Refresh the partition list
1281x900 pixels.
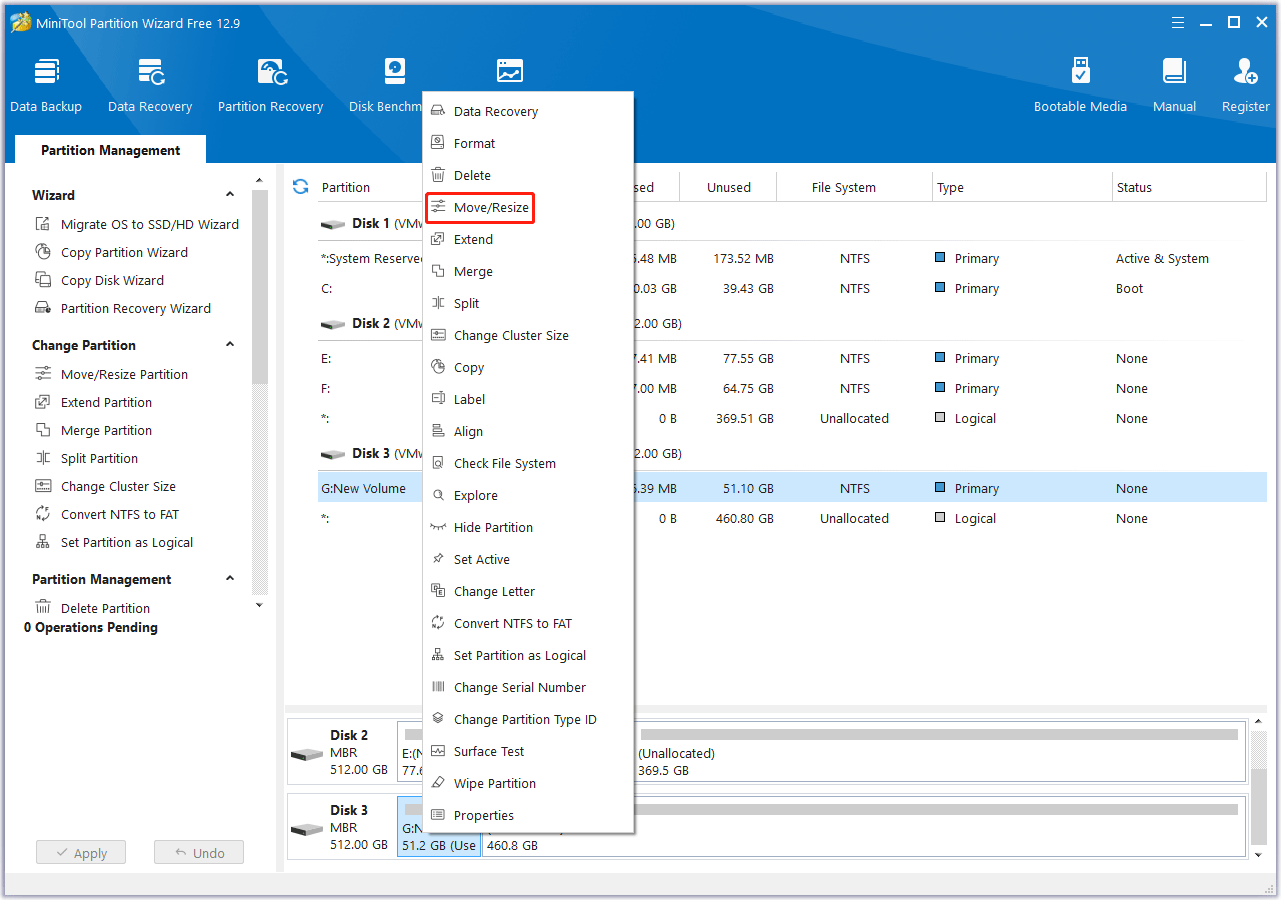point(300,187)
